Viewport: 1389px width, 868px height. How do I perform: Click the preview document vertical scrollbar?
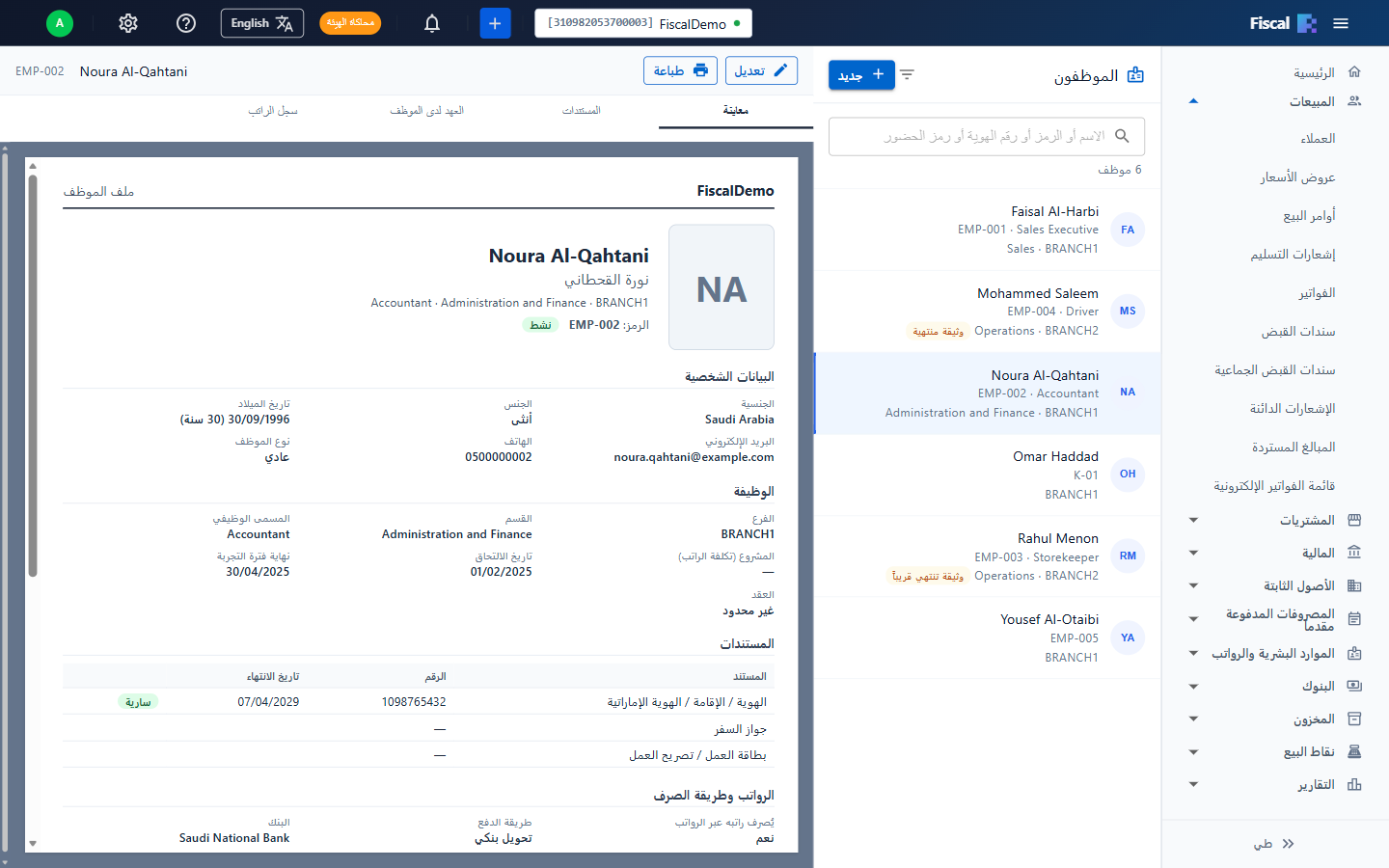tap(33, 376)
